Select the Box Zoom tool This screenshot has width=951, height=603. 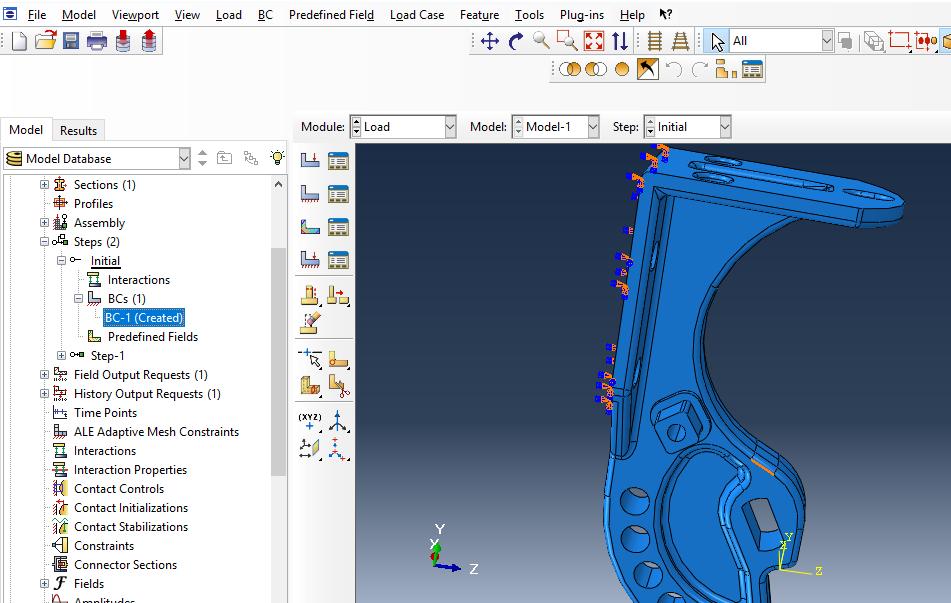point(567,41)
